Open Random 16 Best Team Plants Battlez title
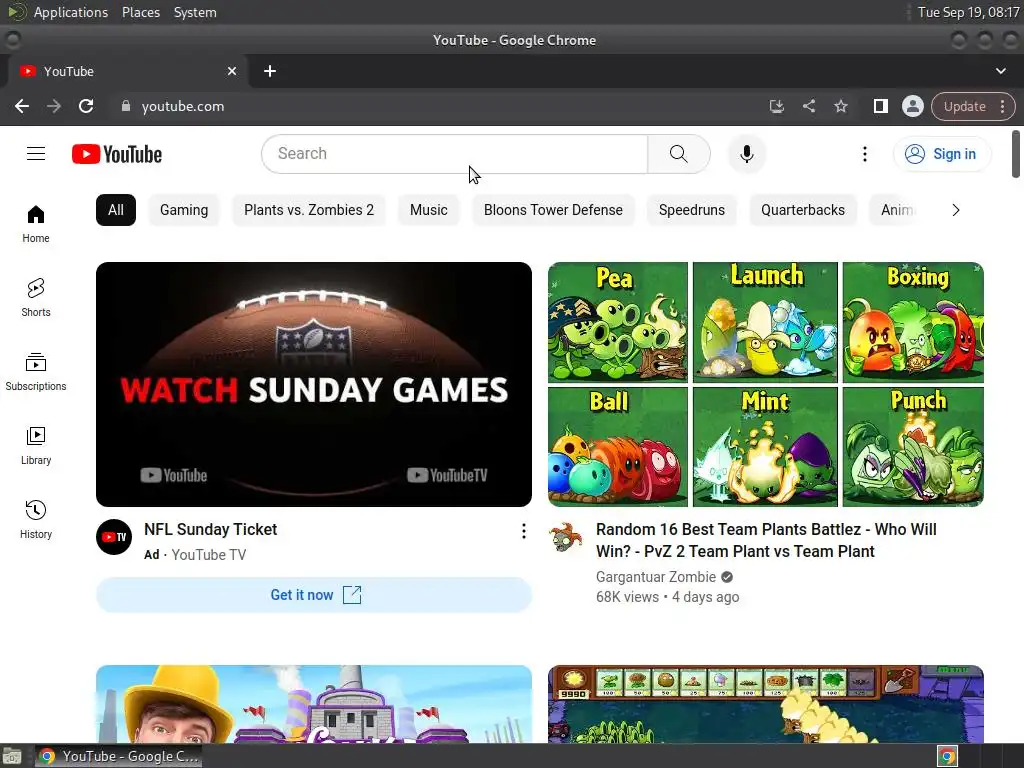1024x768 pixels. (766, 541)
